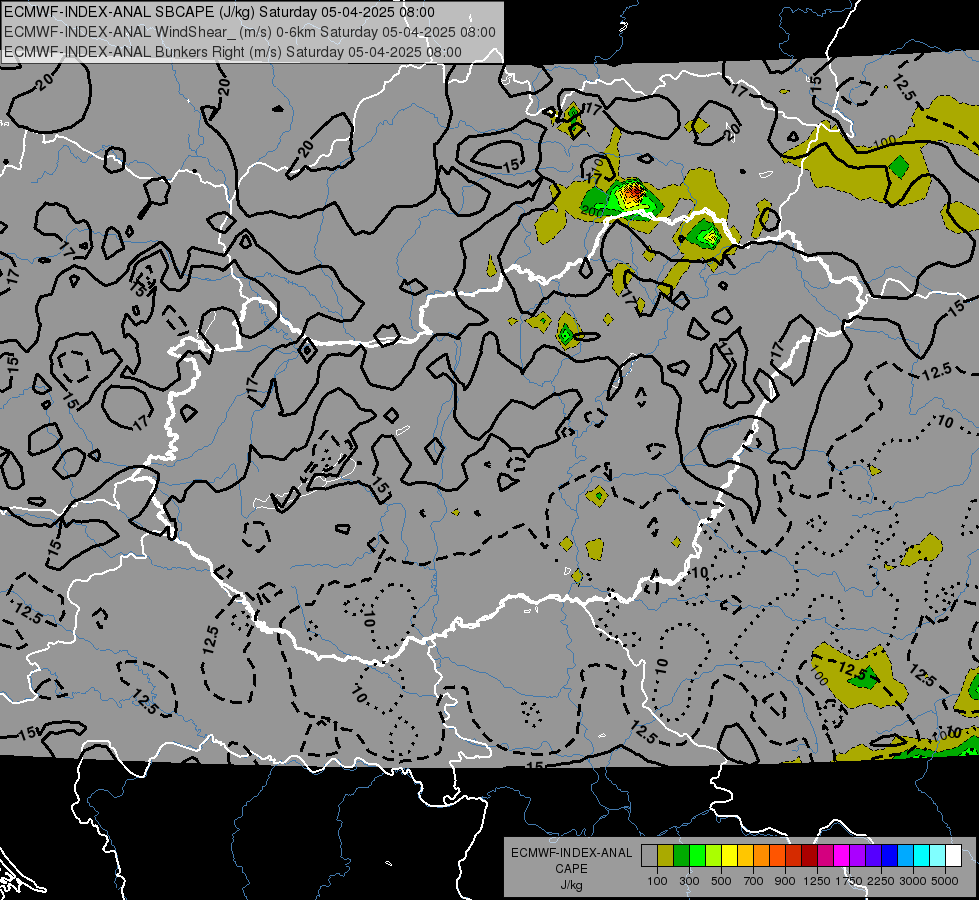The image size is (979, 900).
Task: Click the WindShear 0-6km title line
Action: click(250, 32)
